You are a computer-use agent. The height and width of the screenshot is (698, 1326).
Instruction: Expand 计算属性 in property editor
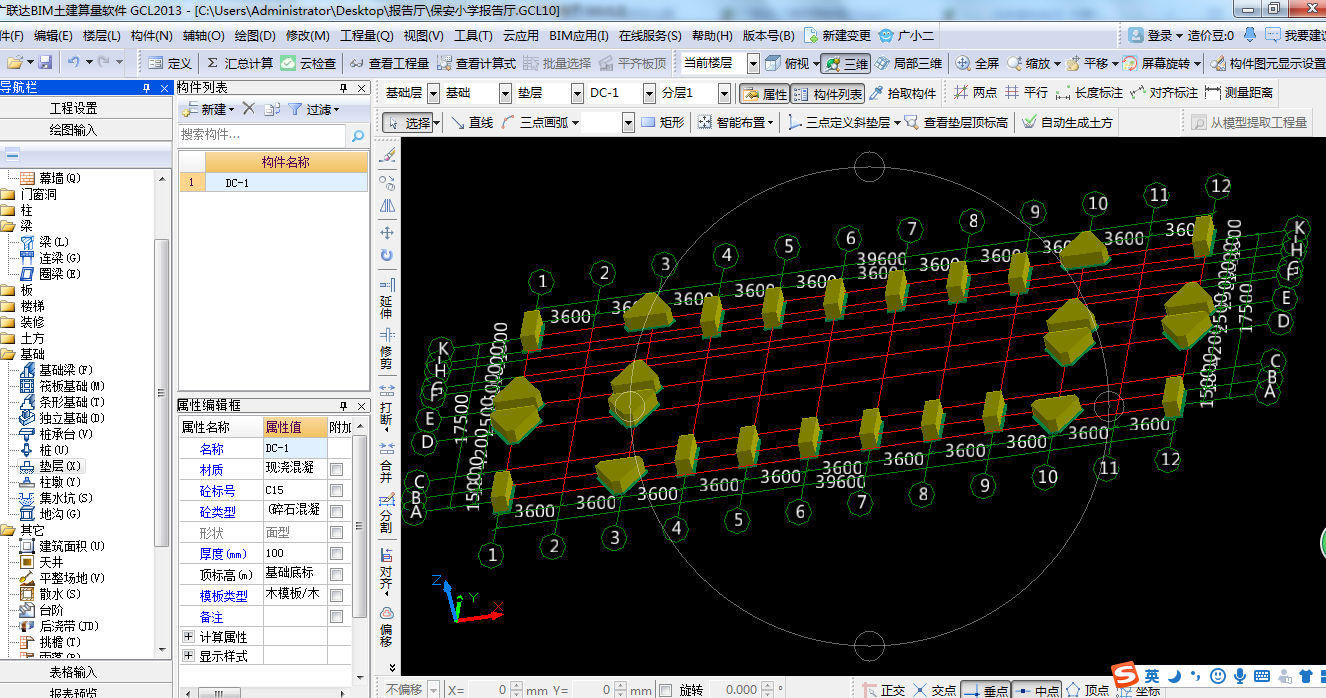[188, 636]
